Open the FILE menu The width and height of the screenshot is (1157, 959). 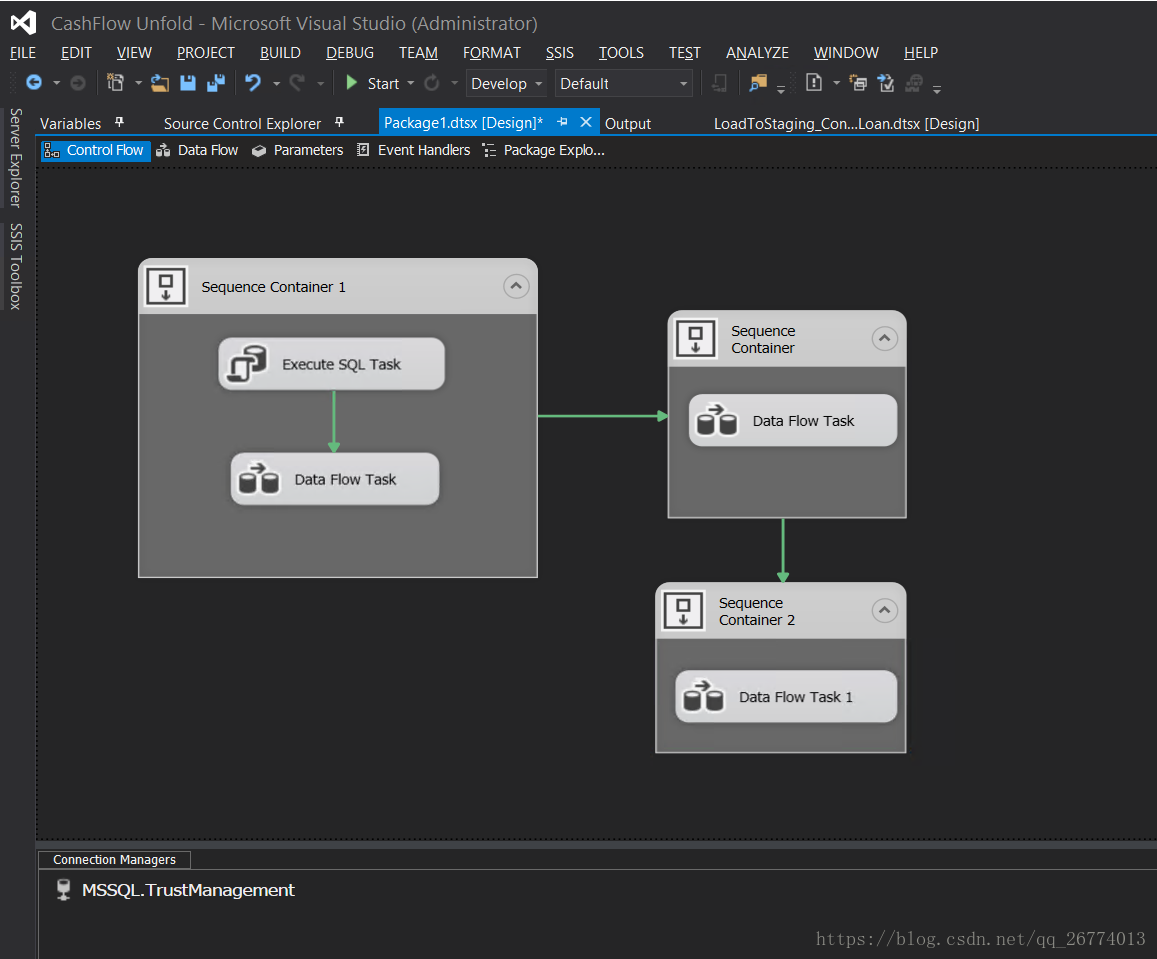point(23,53)
